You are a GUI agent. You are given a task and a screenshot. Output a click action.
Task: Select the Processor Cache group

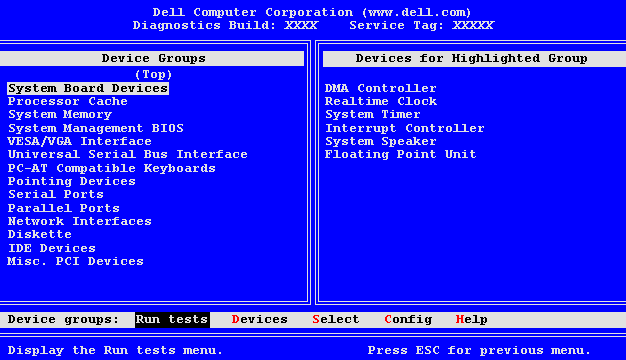(x=67, y=101)
